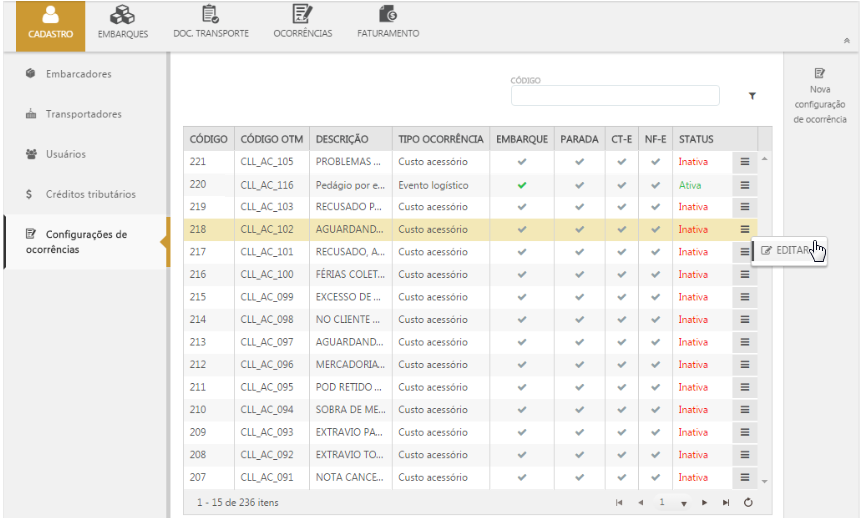Choose Editar from the context menu
Viewport: 860px width, 518px height.
[x=785, y=250]
